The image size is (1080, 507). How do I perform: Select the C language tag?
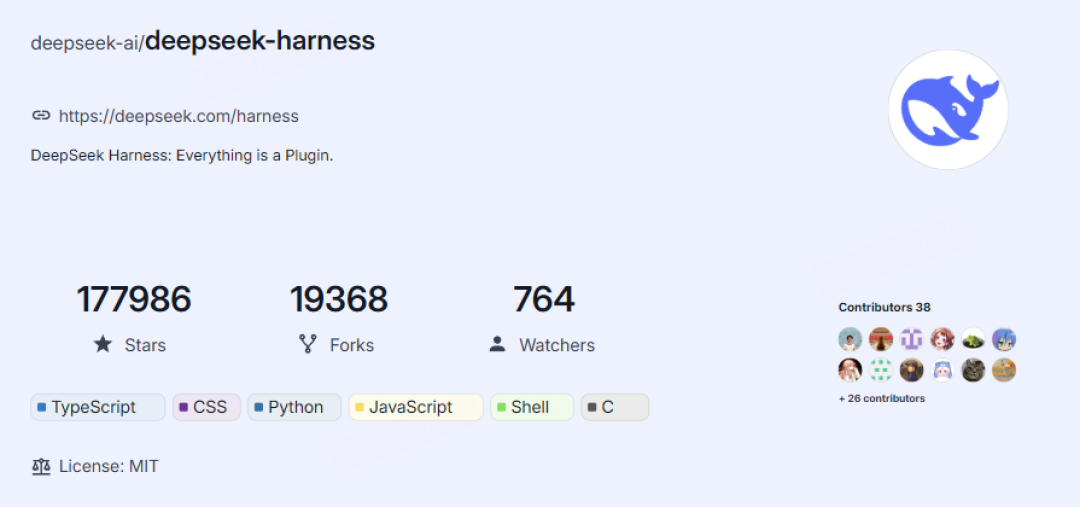click(x=615, y=407)
